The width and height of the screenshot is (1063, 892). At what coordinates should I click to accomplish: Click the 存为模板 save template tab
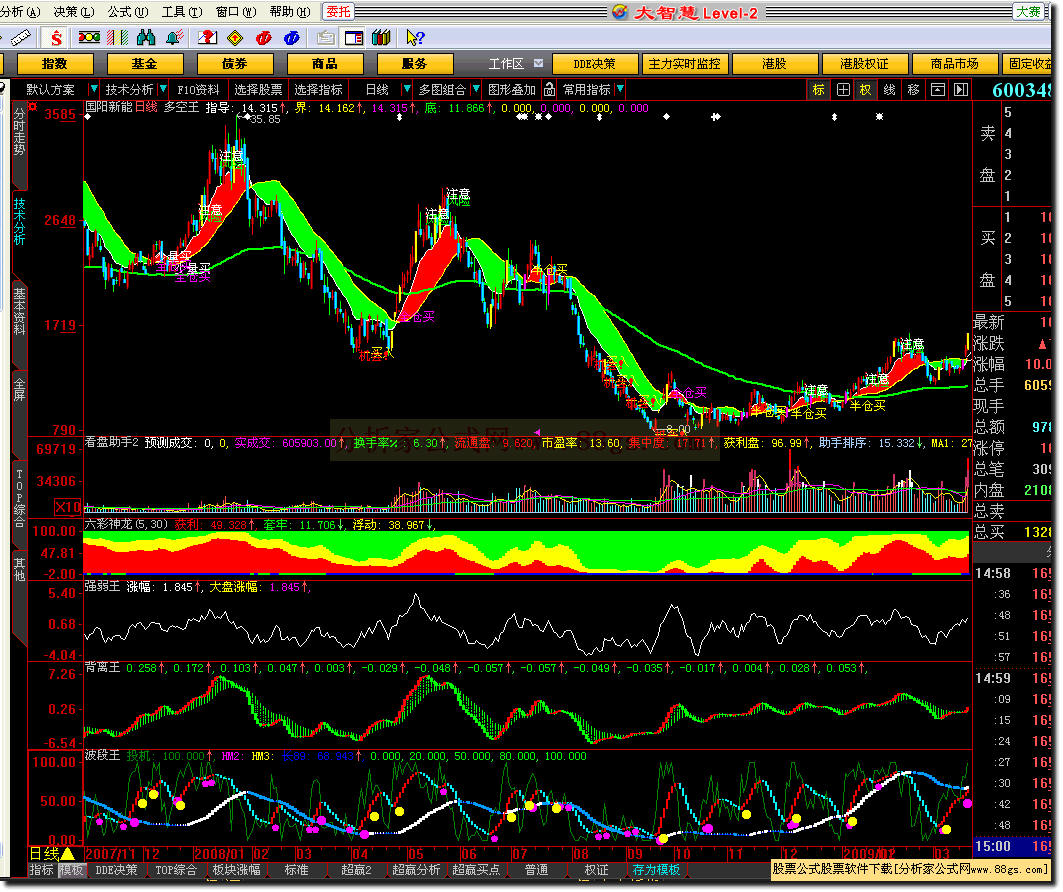coord(657,870)
